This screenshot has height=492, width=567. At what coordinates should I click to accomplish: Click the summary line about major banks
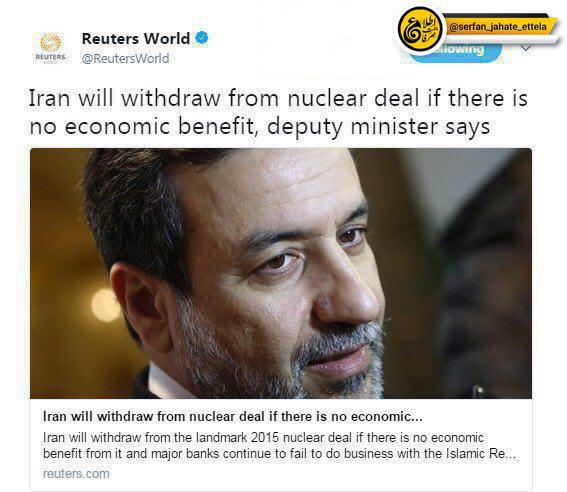click(x=280, y=453)
